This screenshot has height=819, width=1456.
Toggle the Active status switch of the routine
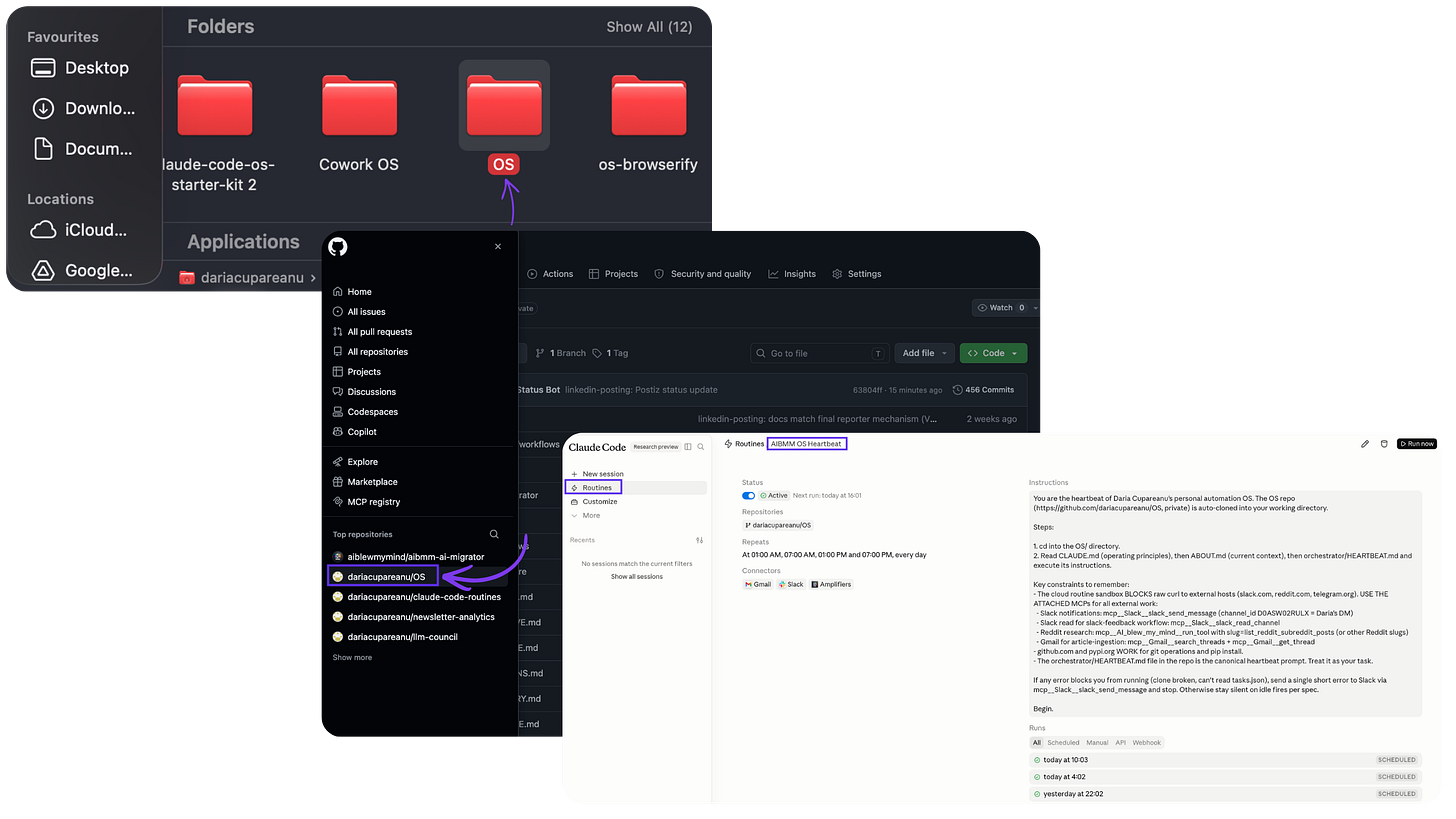(x=748, y=495)
